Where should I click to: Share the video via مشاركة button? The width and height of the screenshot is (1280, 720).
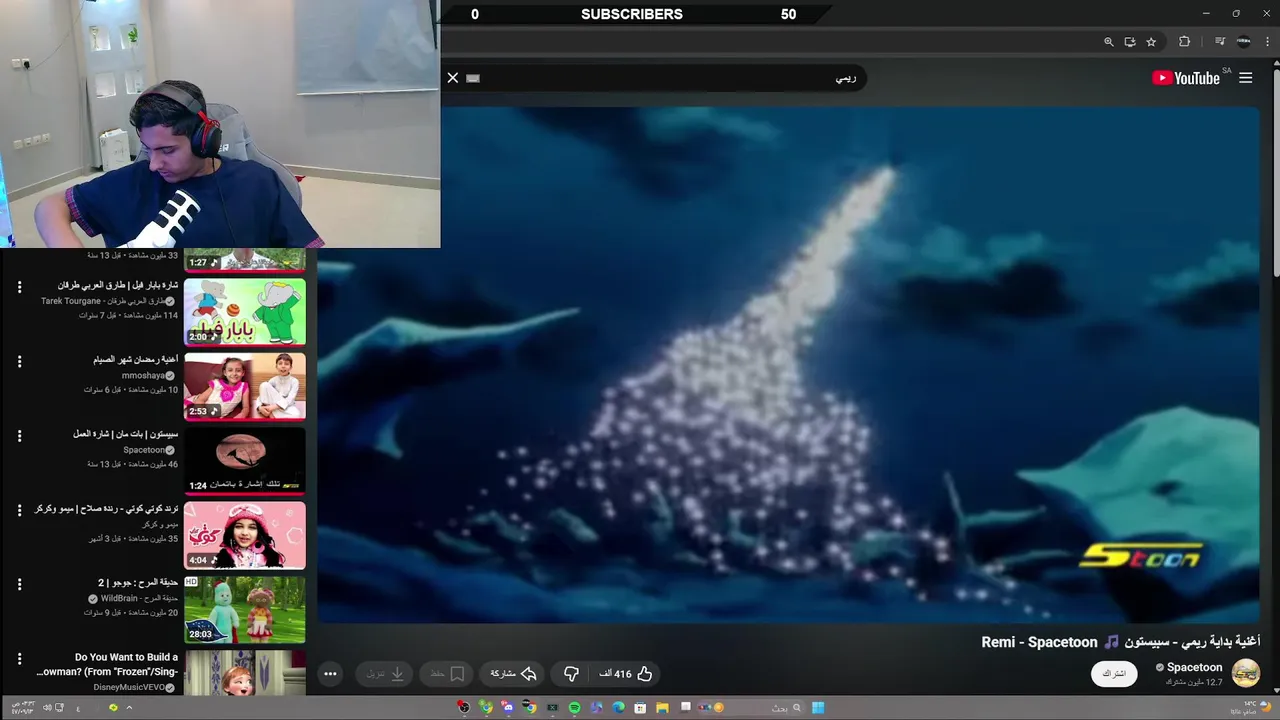[x=514, y=674]
